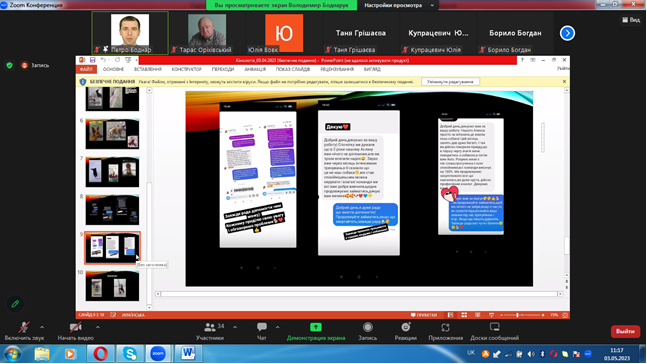Open the Whiteboards icon
The width and height of the screenshot is (647, 364).
(494, 327)
